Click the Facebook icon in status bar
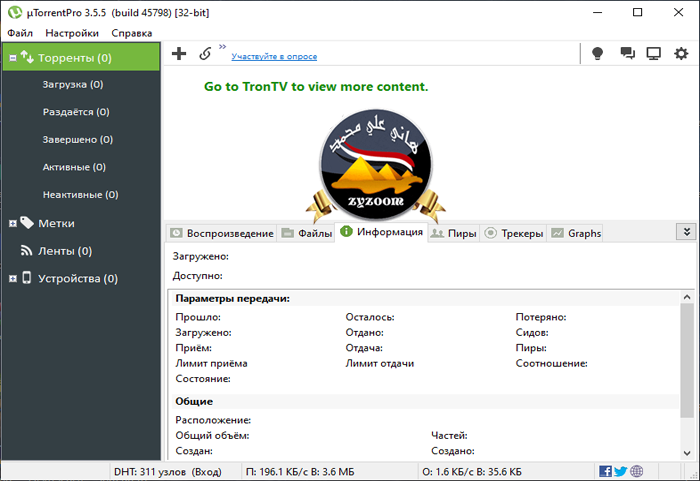The width and height of the screenshot is (700, 481). (x=605, y=471)
